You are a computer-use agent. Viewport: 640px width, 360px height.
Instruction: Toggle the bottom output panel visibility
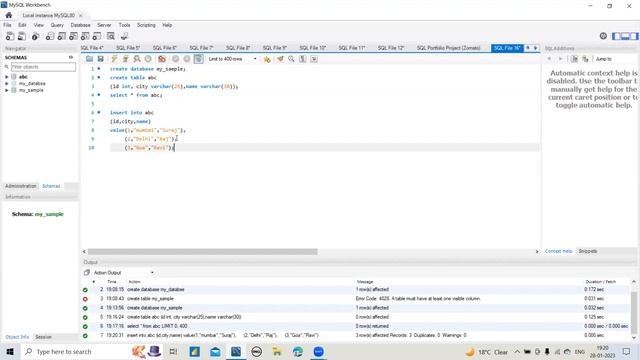[x=625, y=36]
